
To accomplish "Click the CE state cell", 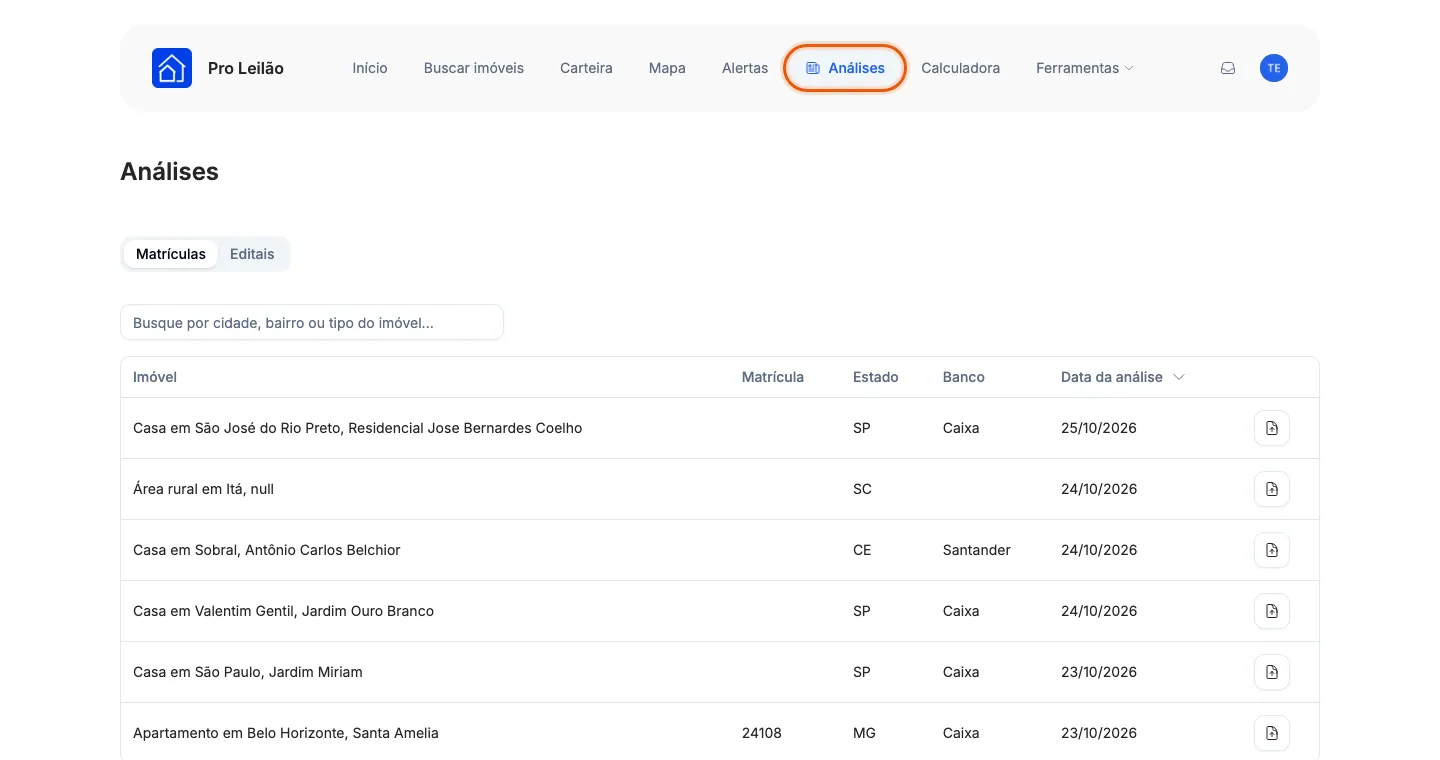I will point(862,550).
